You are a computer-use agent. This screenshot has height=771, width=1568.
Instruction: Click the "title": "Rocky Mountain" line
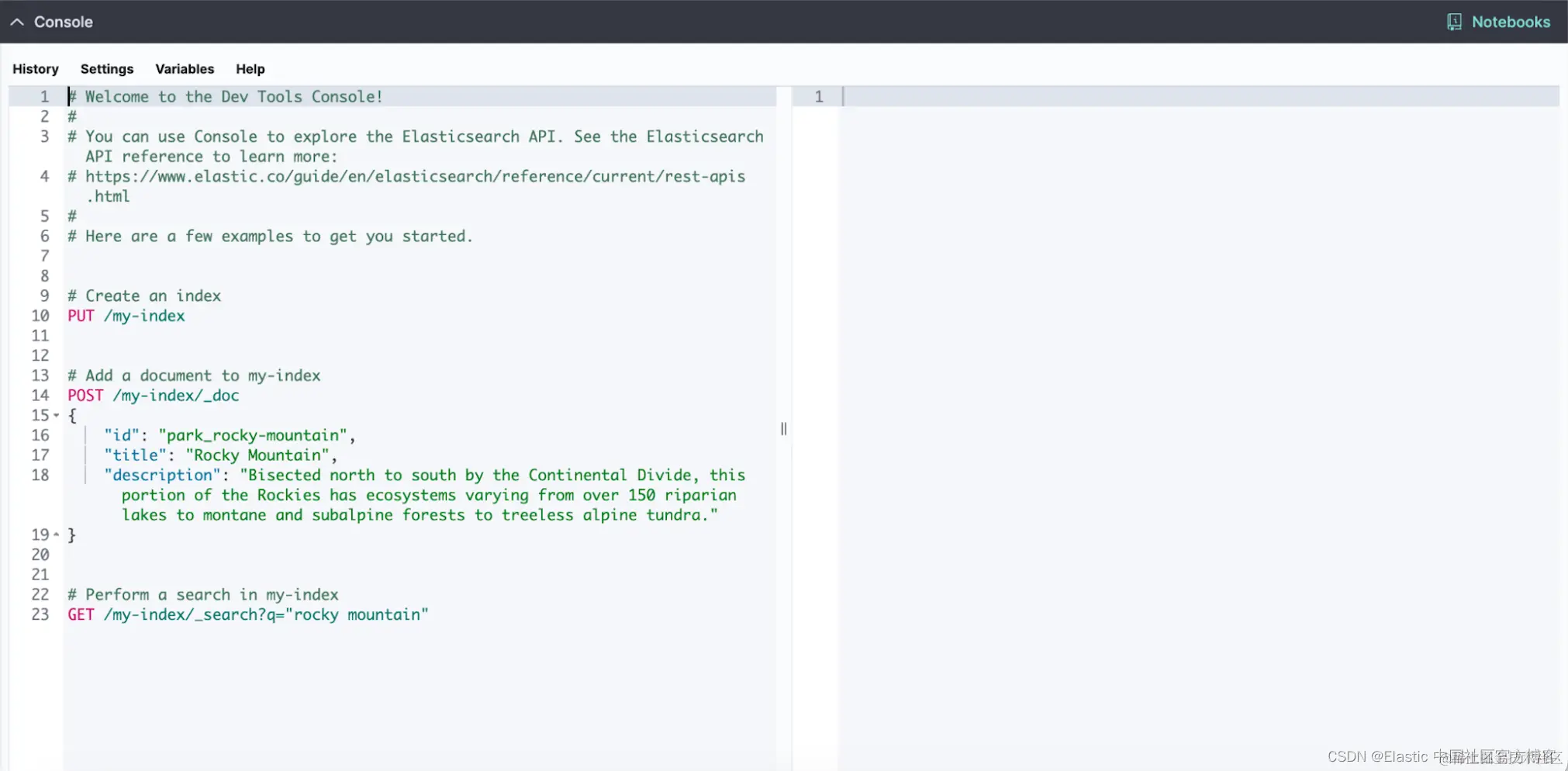pyautogui.click(x=221, y=455)
